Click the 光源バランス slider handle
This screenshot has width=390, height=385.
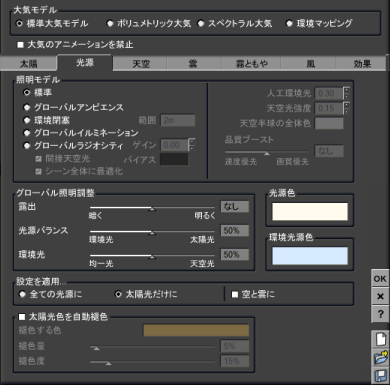tap(152, 233)
